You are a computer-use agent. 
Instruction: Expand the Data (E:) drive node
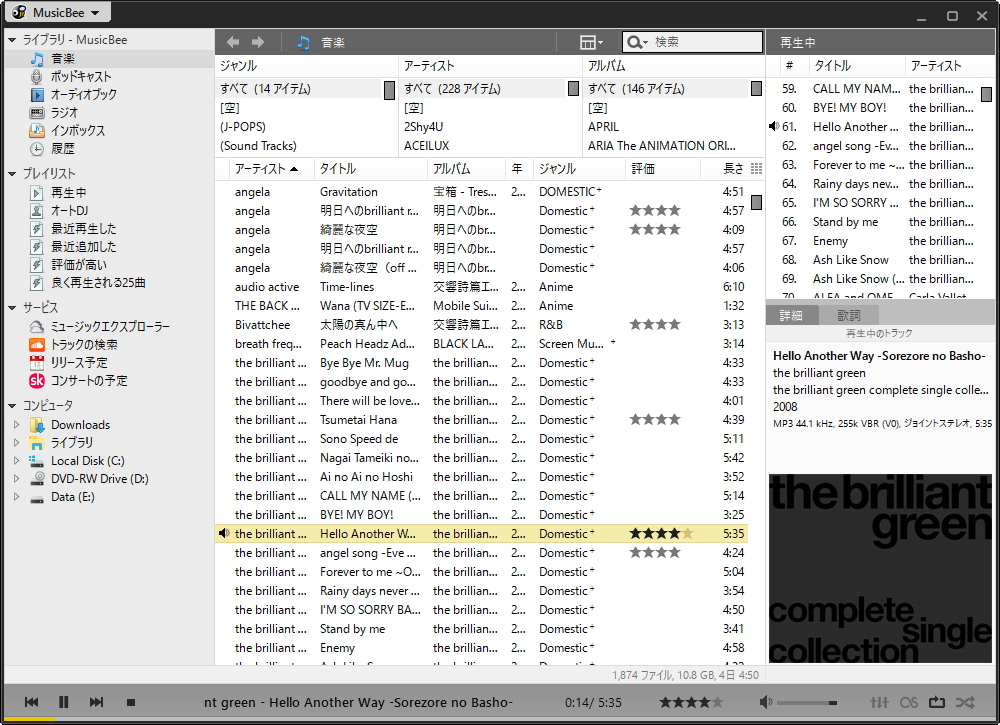(17, 497)
